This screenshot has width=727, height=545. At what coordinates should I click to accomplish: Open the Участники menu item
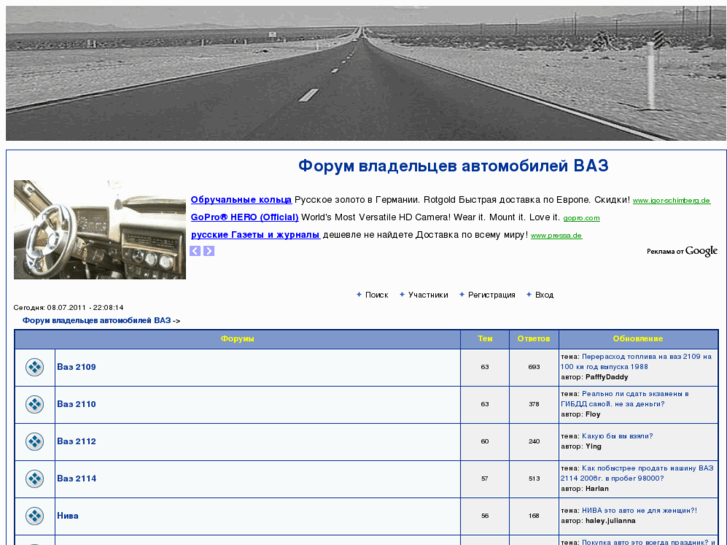(x=428, y=295)
